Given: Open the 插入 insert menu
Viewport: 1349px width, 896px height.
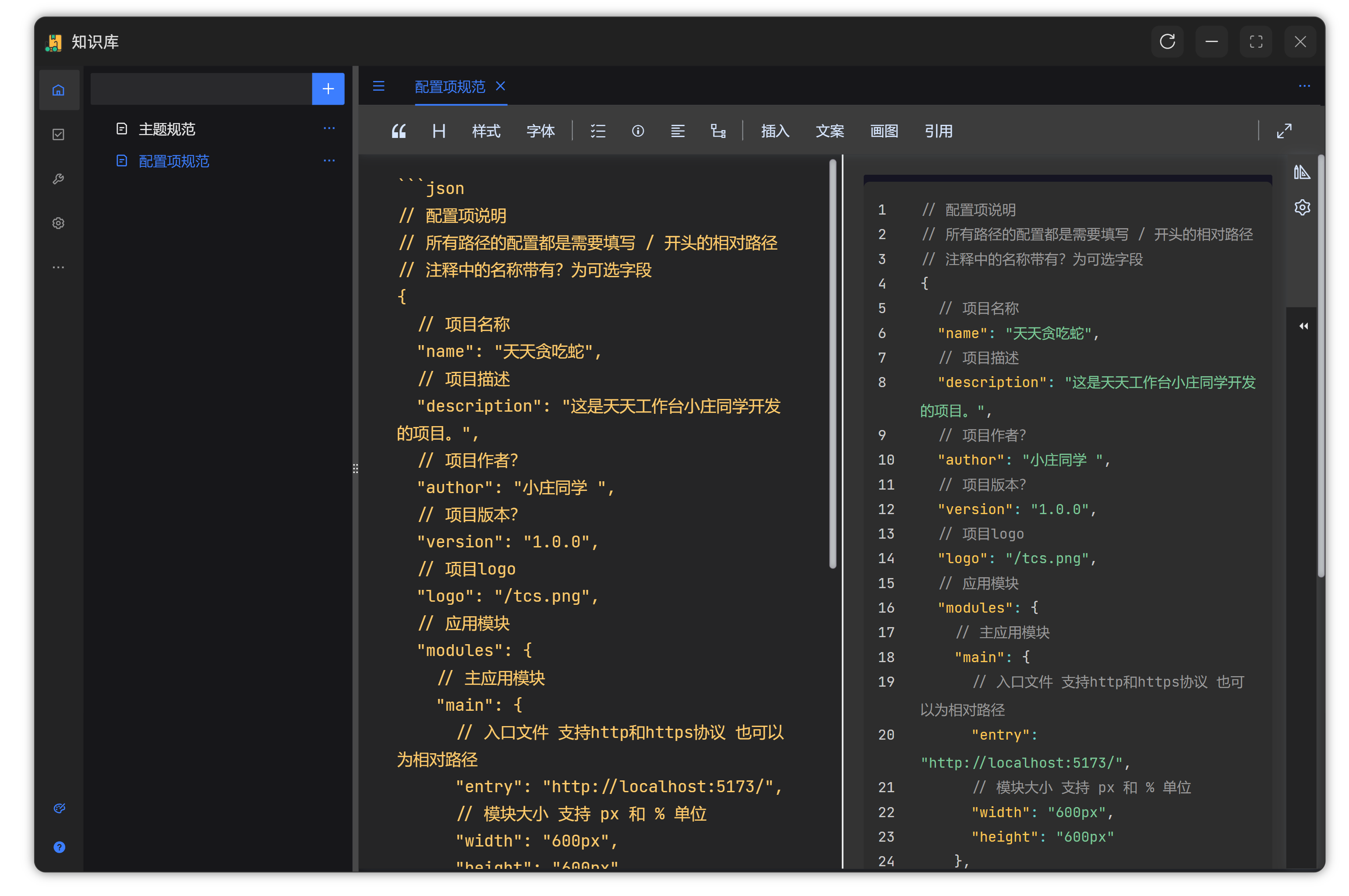Looking at the screenshot, I should [x=775, y=131].
